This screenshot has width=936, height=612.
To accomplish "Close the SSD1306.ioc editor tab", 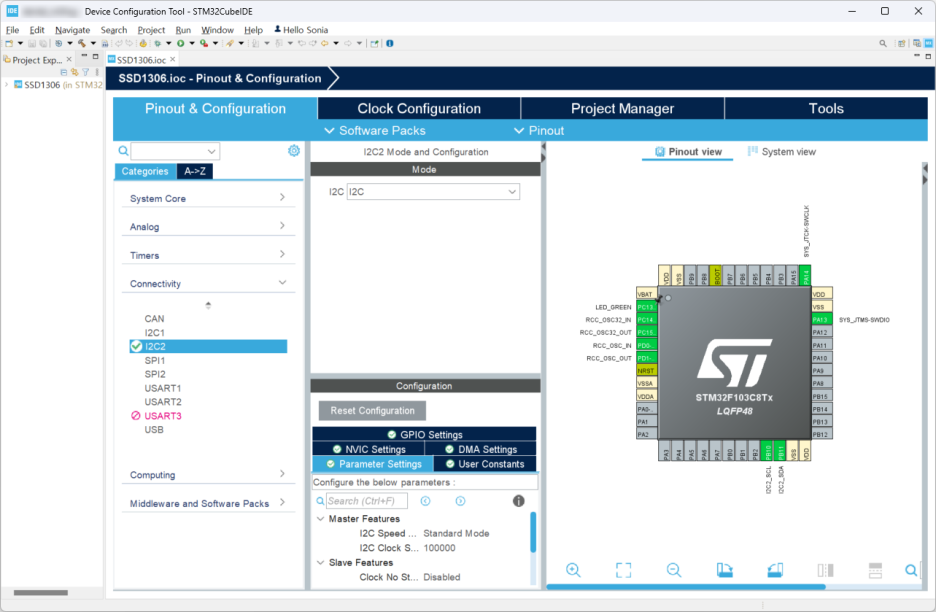I will (x=173, y=59).
